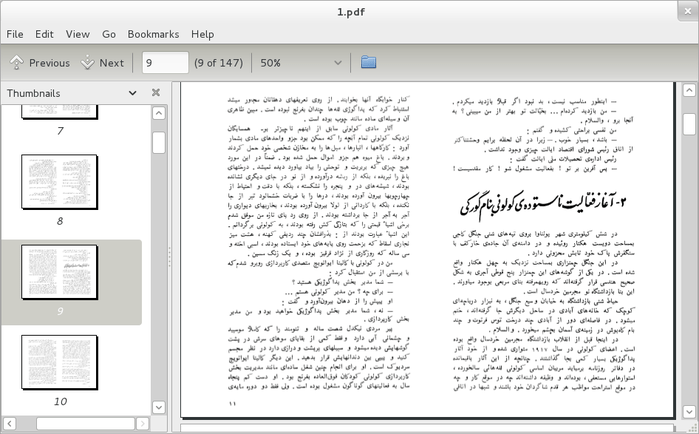Select the page 8 thumbnail
This screenshot has width=699, height=434.
coord(60,181)
